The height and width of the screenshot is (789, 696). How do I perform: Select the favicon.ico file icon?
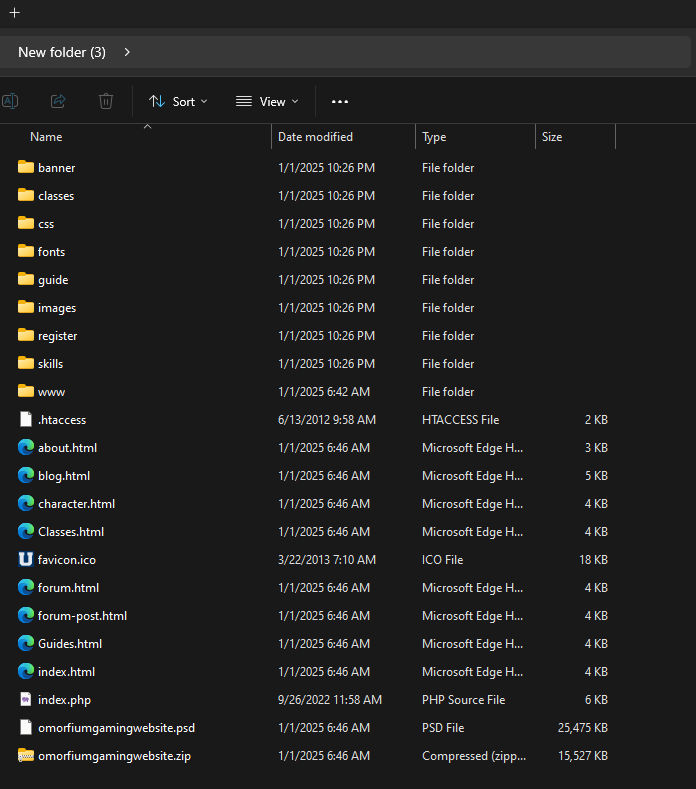pyautogui.click(x=26, y=560)
